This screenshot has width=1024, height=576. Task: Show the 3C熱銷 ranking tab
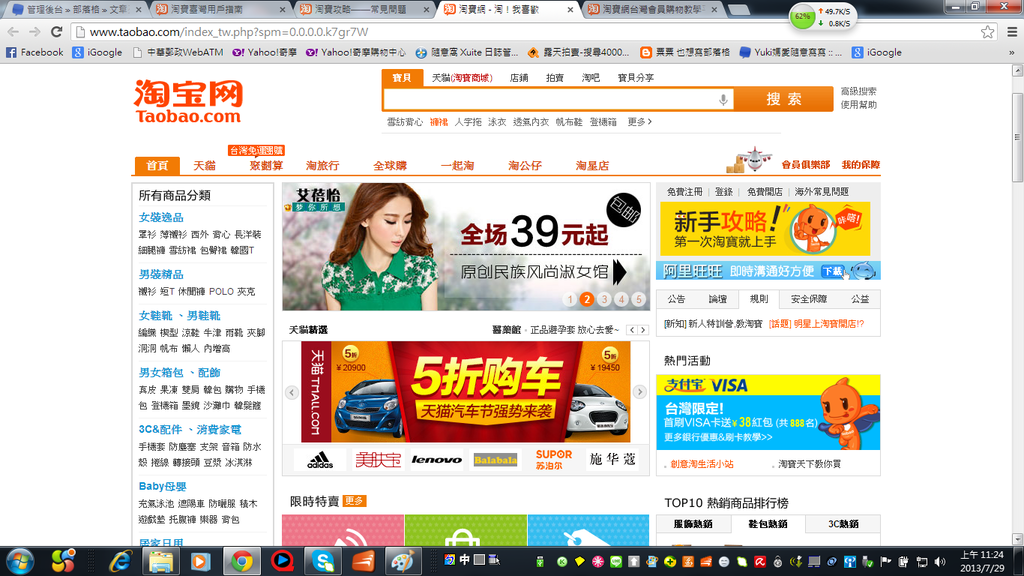point(843,524)
